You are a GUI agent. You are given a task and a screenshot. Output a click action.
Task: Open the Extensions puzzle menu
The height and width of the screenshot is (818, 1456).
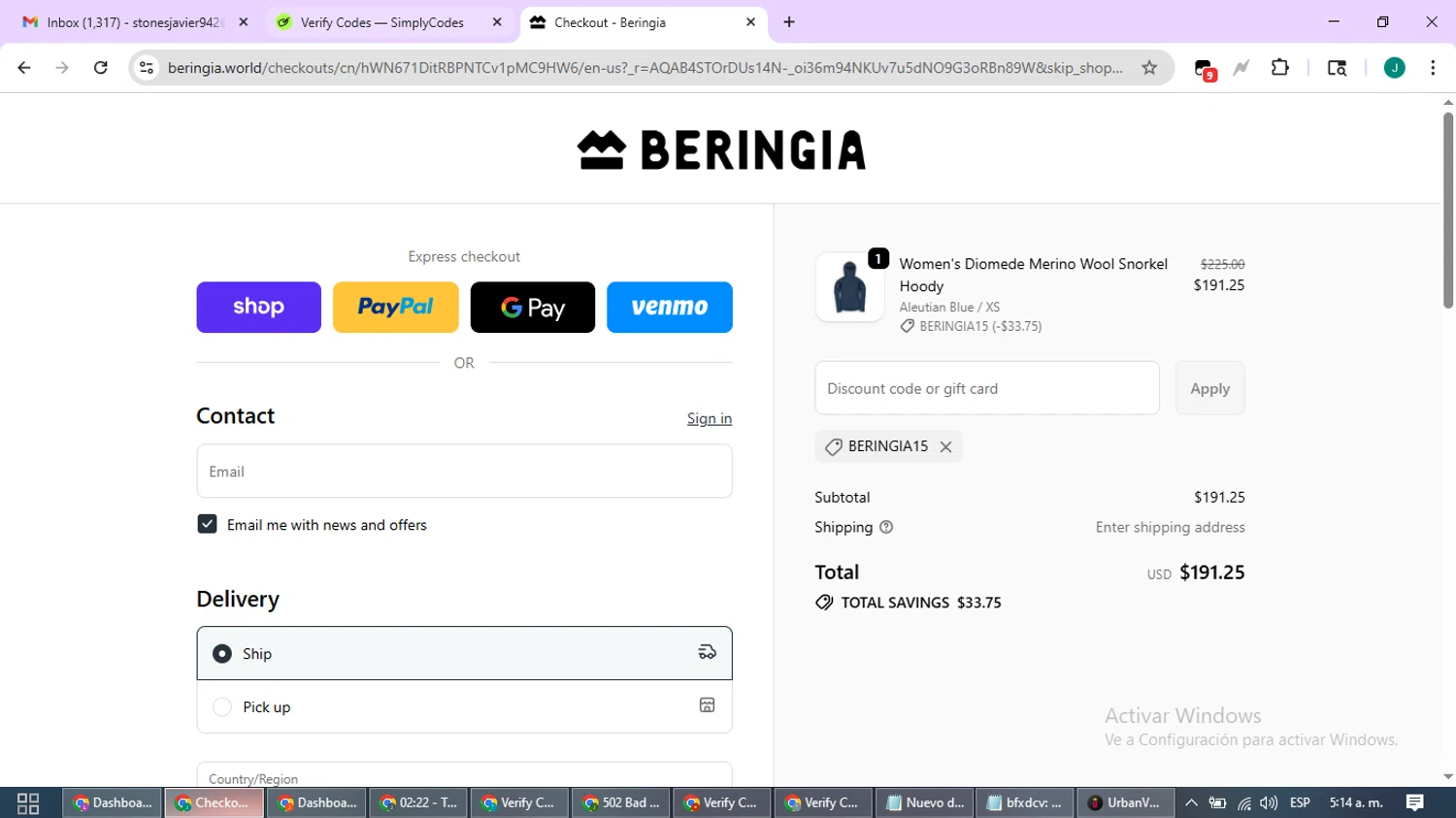pos(1280,67)
